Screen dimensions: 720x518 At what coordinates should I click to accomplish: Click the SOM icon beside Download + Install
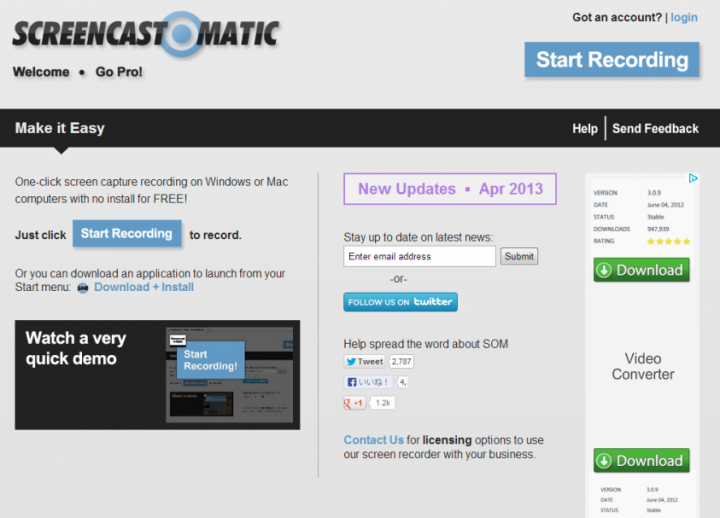[x=83, y=288]
